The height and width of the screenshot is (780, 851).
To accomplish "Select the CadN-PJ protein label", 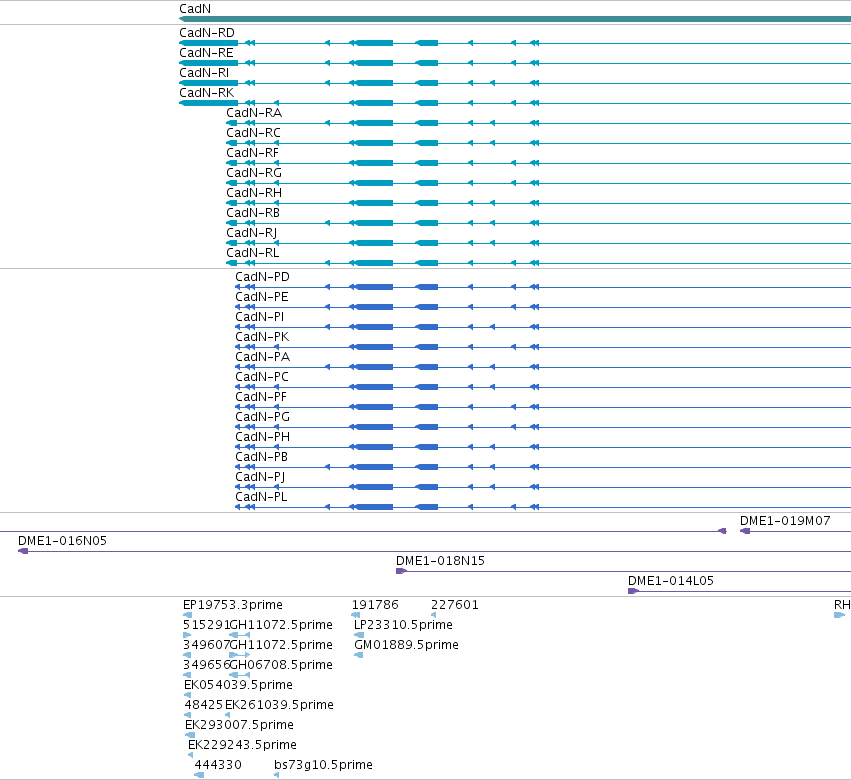I will click(x=260, y=477).
